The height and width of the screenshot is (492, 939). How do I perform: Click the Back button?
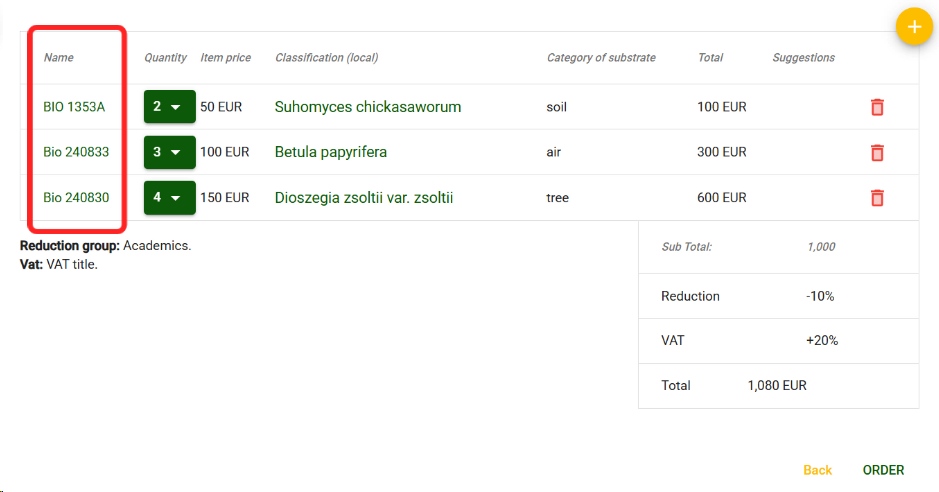click(x=817, y=470)
